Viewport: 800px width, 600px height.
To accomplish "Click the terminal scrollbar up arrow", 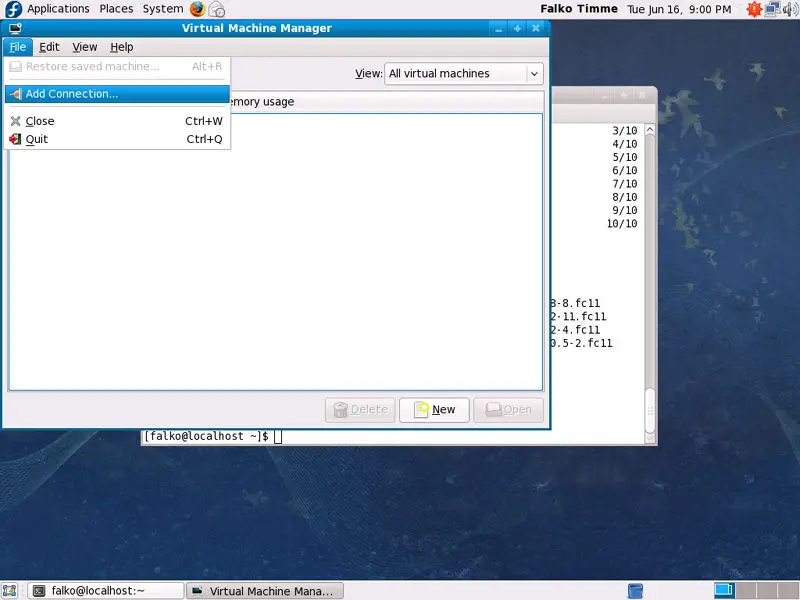I will tap(649, 130).
